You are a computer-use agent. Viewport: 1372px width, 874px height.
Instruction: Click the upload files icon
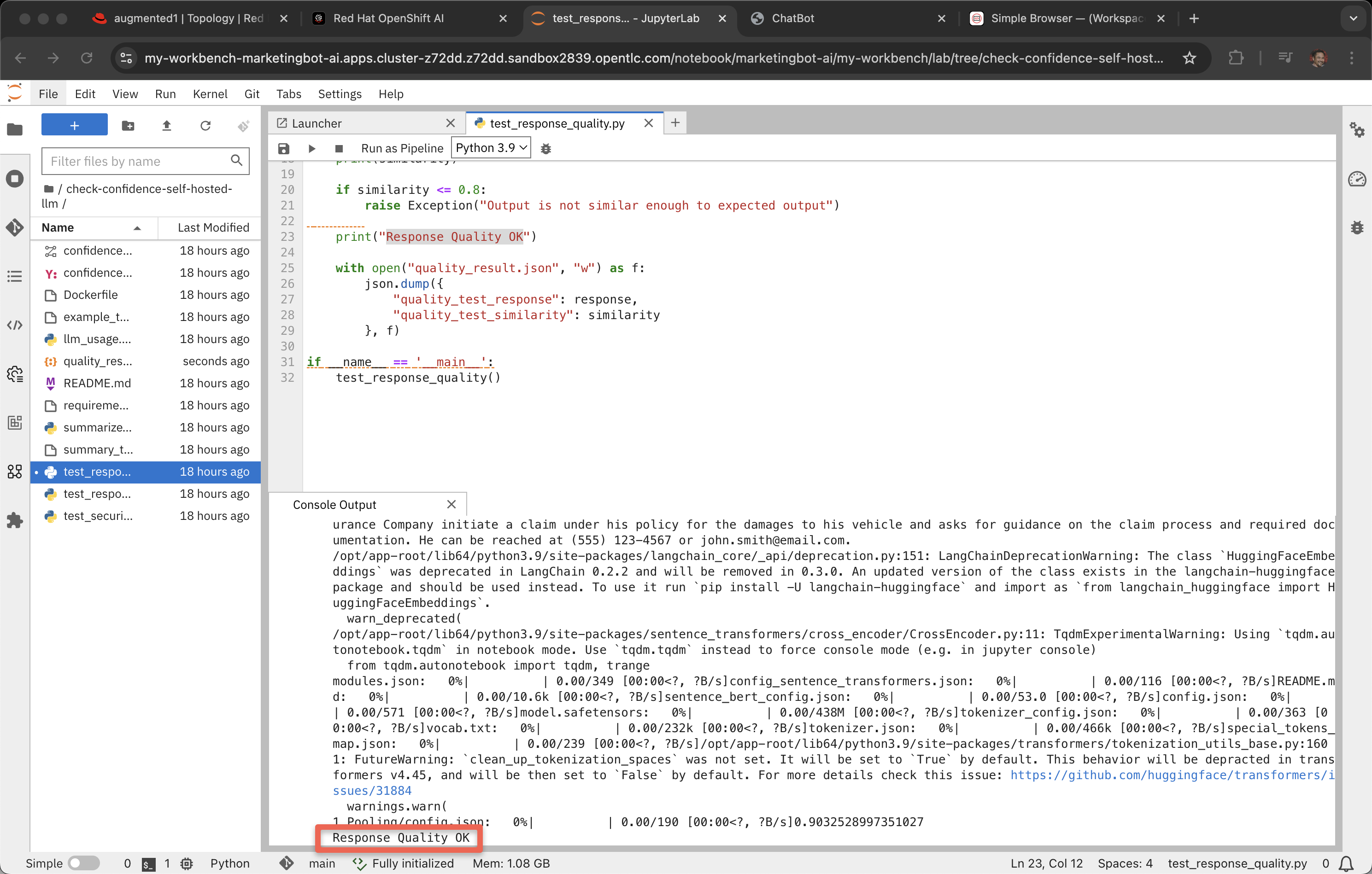coord(166,125)
